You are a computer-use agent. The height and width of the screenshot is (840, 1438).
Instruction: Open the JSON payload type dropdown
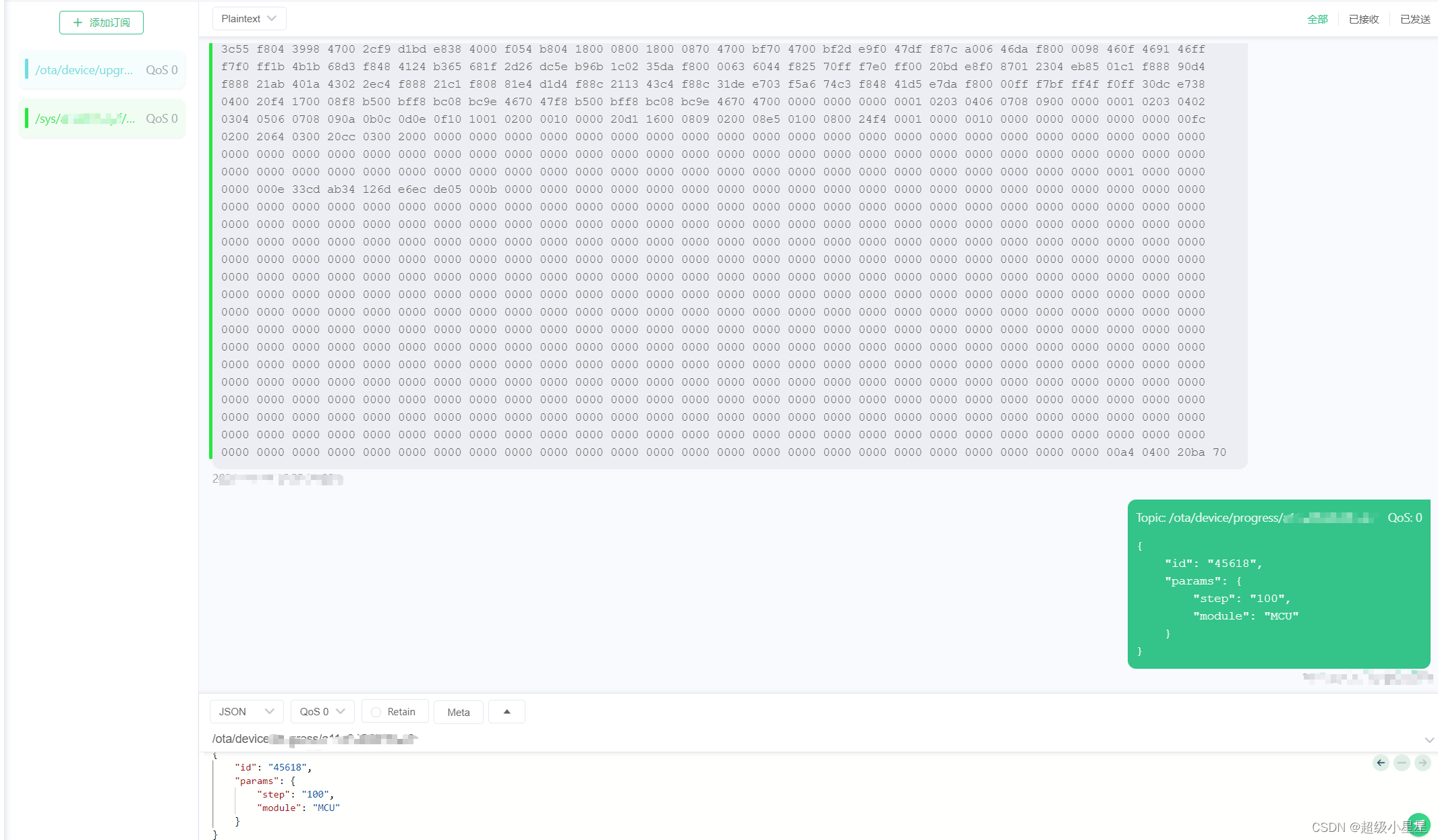tap(246, 712)
